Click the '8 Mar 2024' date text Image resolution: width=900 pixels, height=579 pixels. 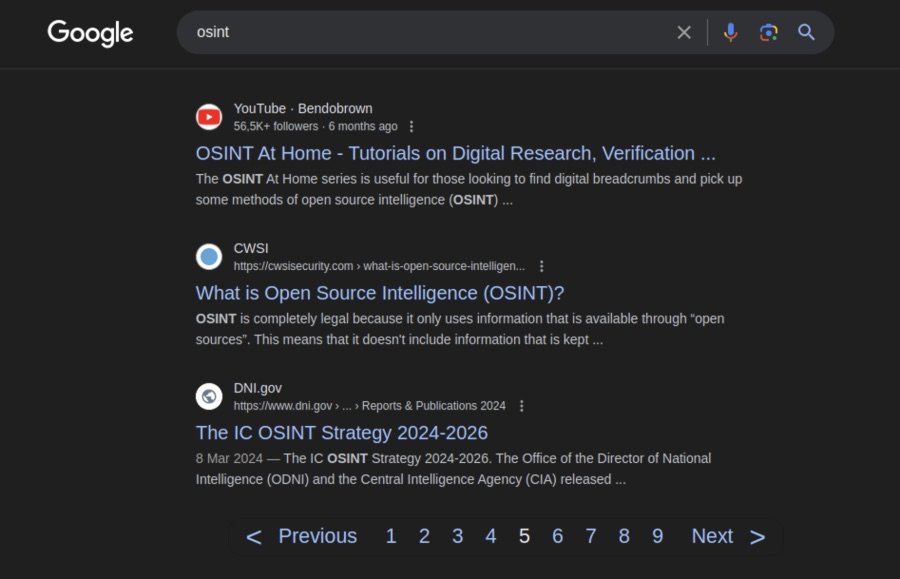coord(229,458)
